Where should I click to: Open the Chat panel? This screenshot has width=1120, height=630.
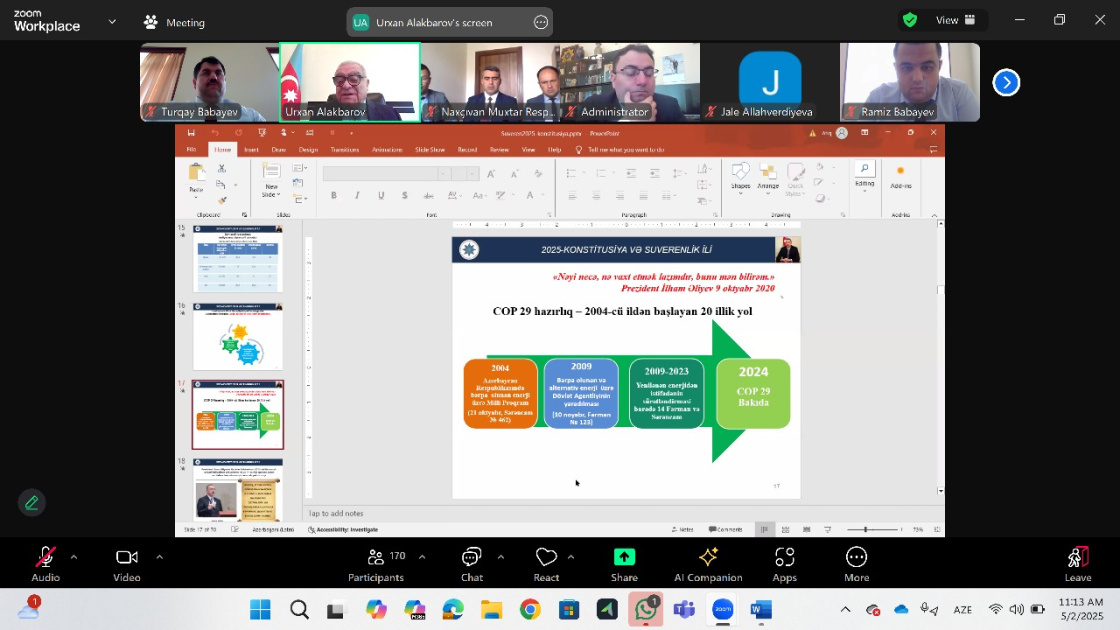472,564
